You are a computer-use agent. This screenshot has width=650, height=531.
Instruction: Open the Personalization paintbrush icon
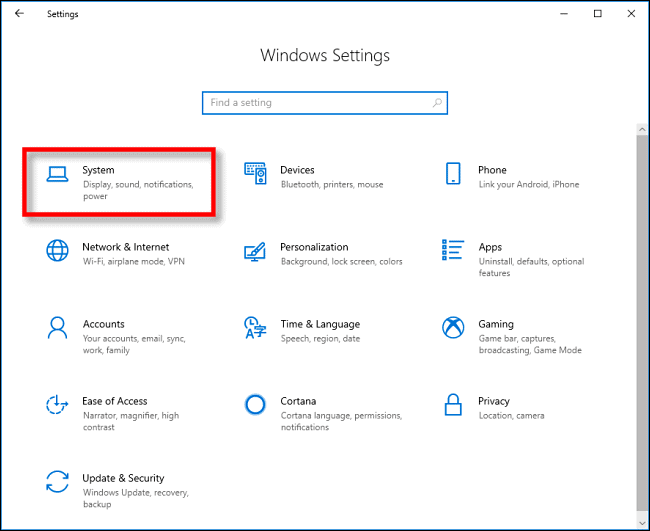(255, 250)
